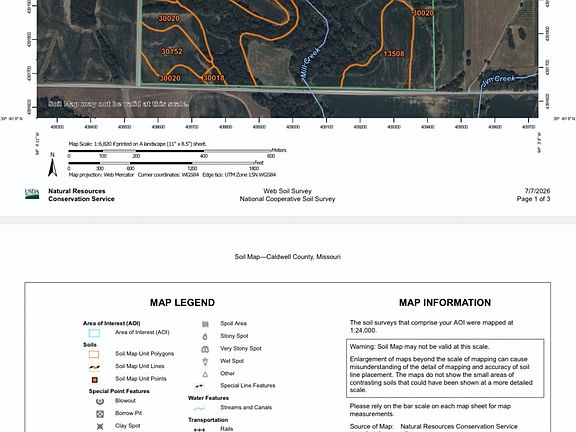This screenshot has height=432, width=576.
Task: Click the Page 1 of 3 indicator
Action: click(x=533, y=199)
